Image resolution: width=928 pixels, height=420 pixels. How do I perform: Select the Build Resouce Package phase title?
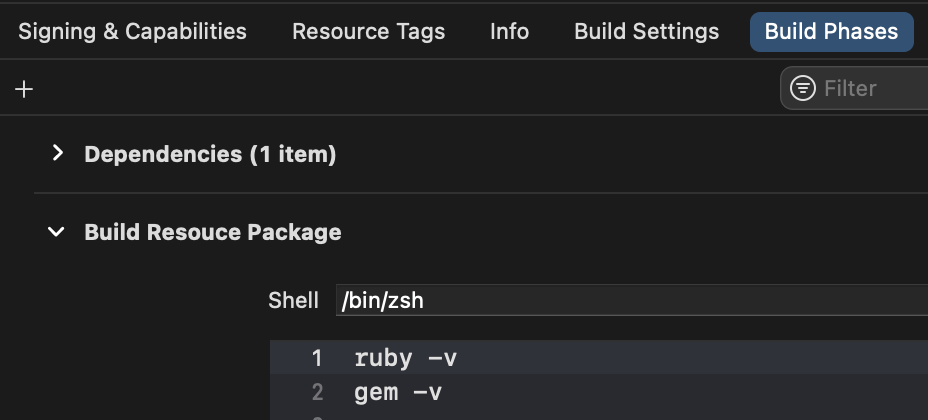point(212,232)
